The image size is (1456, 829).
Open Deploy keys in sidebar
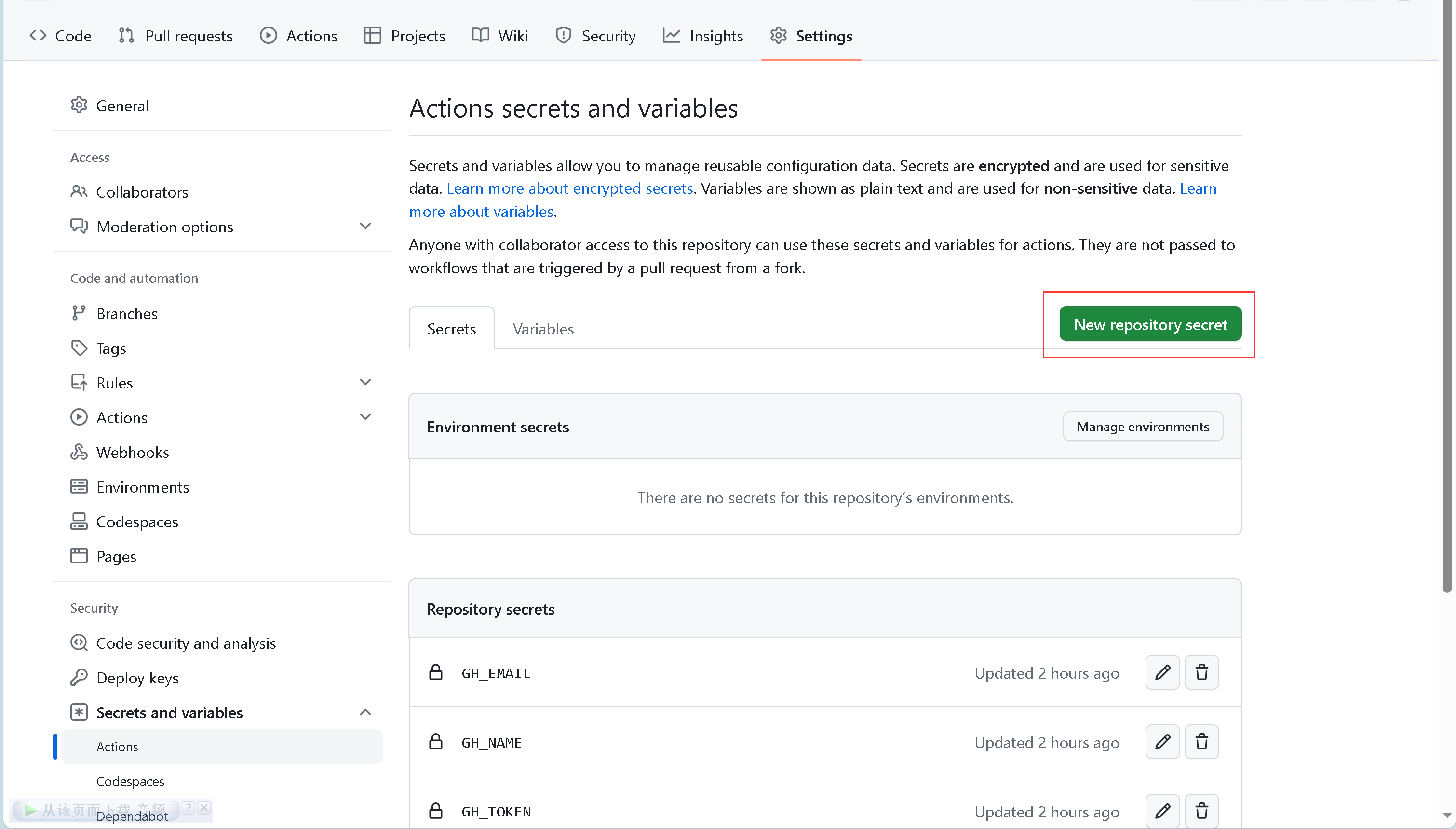[x=137, y=678]
